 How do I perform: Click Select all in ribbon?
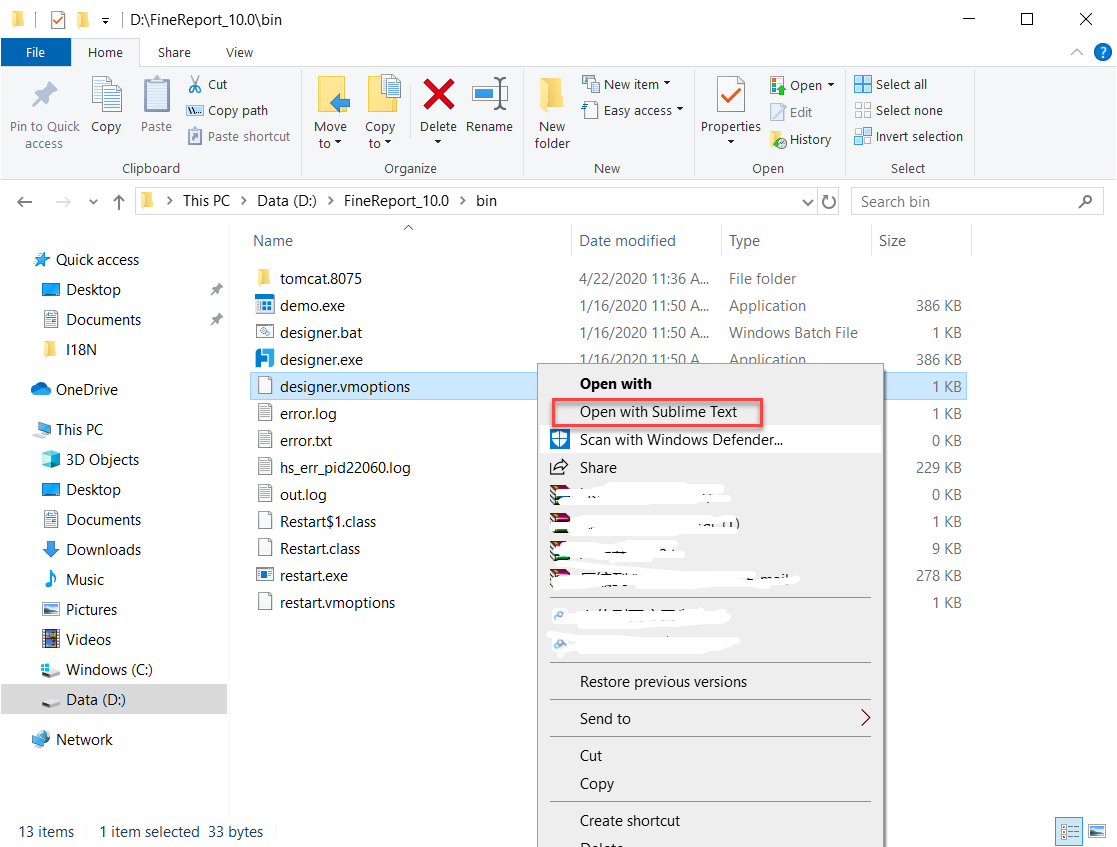(890, 84)
